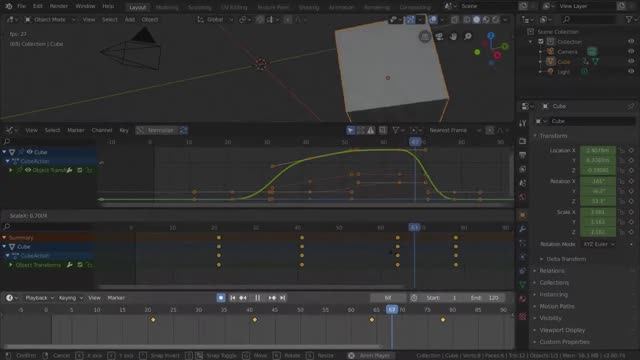Open the graph editor Channel menu
640x360 pixels.
coord(102,130)
